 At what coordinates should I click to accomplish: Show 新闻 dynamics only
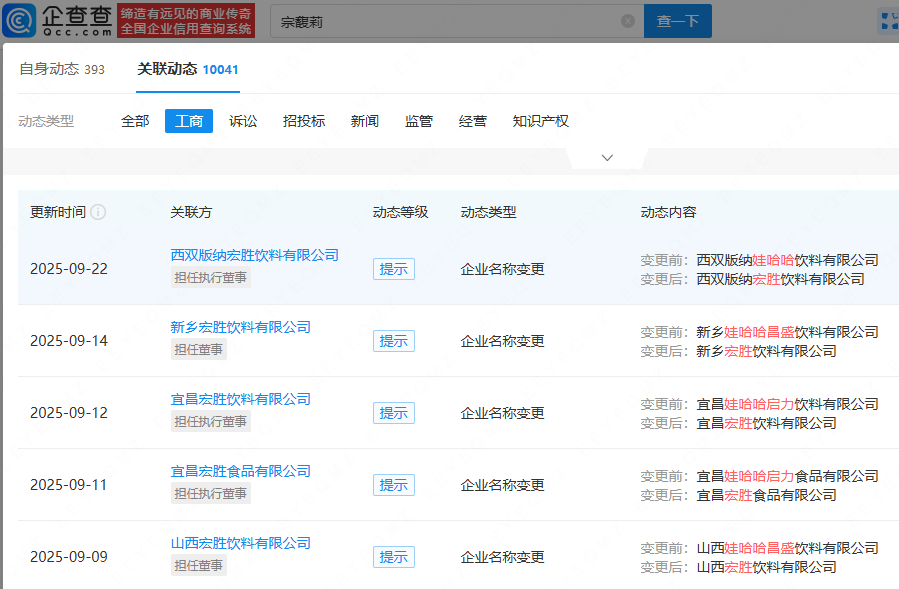[x=365, y=121]
